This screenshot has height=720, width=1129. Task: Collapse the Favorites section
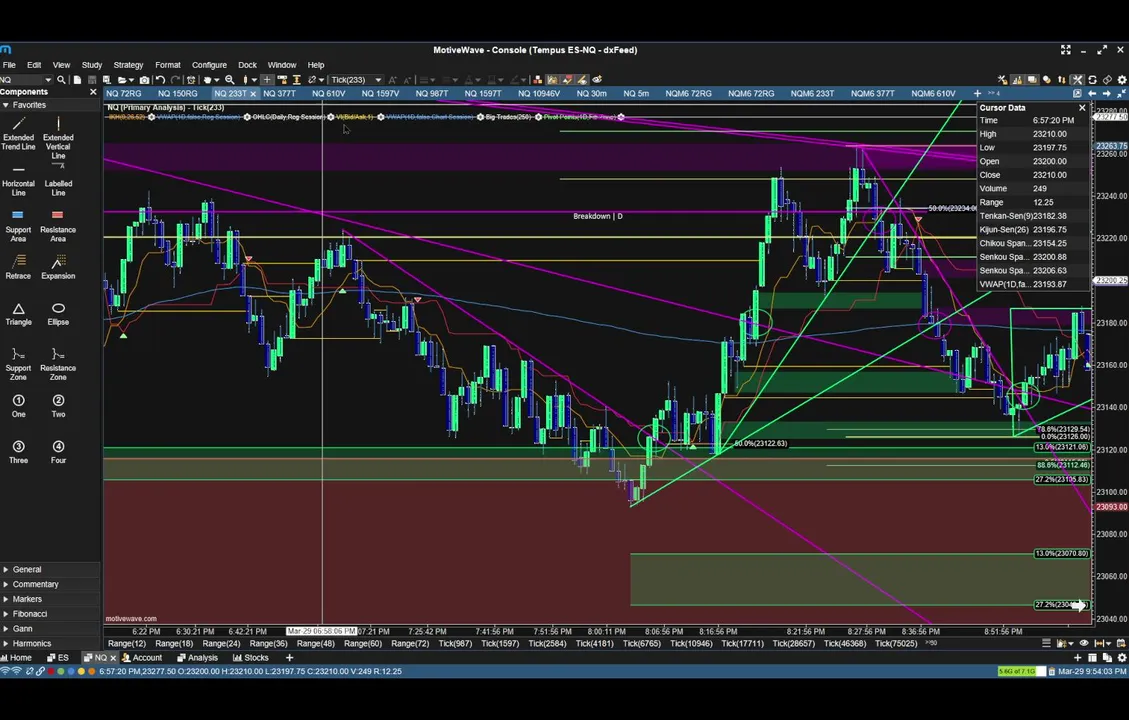[x=6, y=105]
